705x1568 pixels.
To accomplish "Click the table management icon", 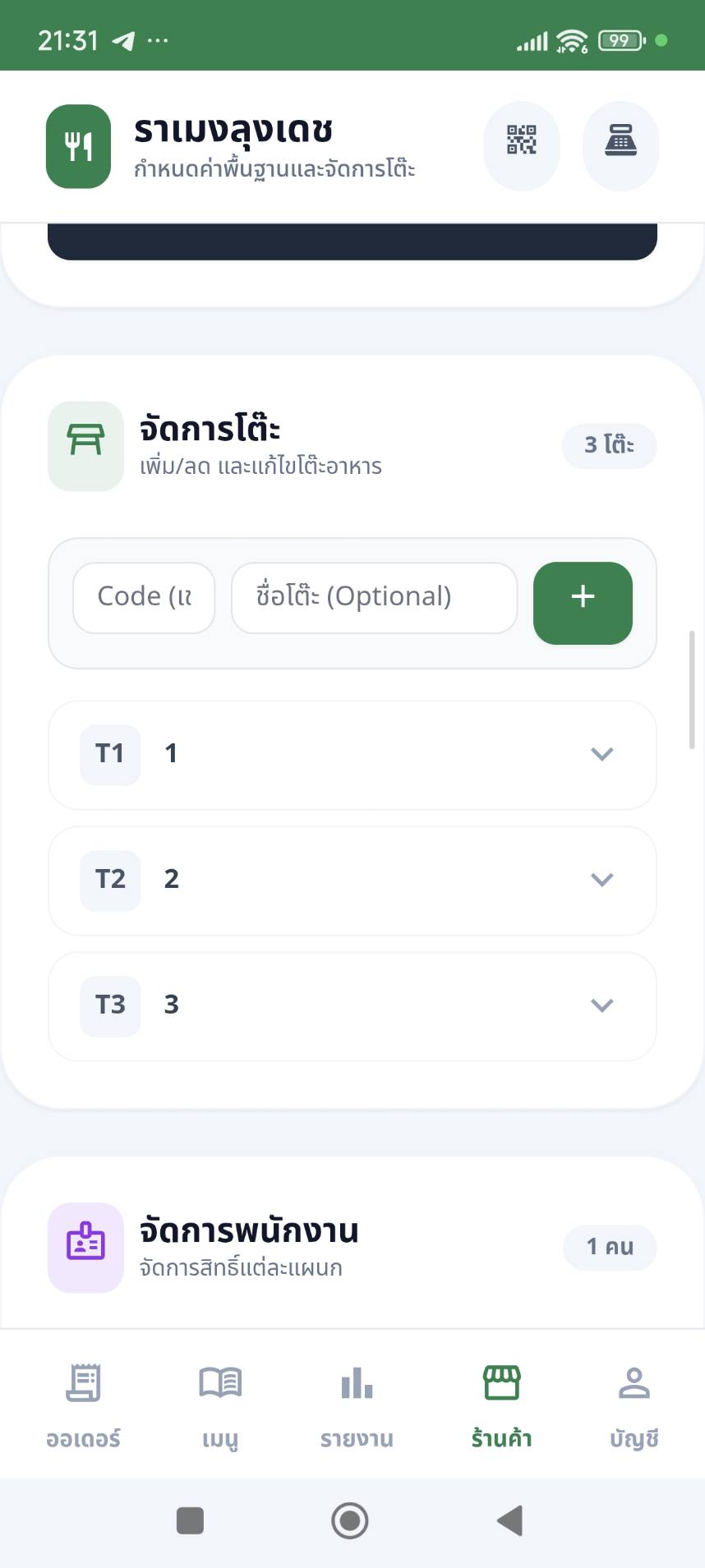I will (85, 446).
